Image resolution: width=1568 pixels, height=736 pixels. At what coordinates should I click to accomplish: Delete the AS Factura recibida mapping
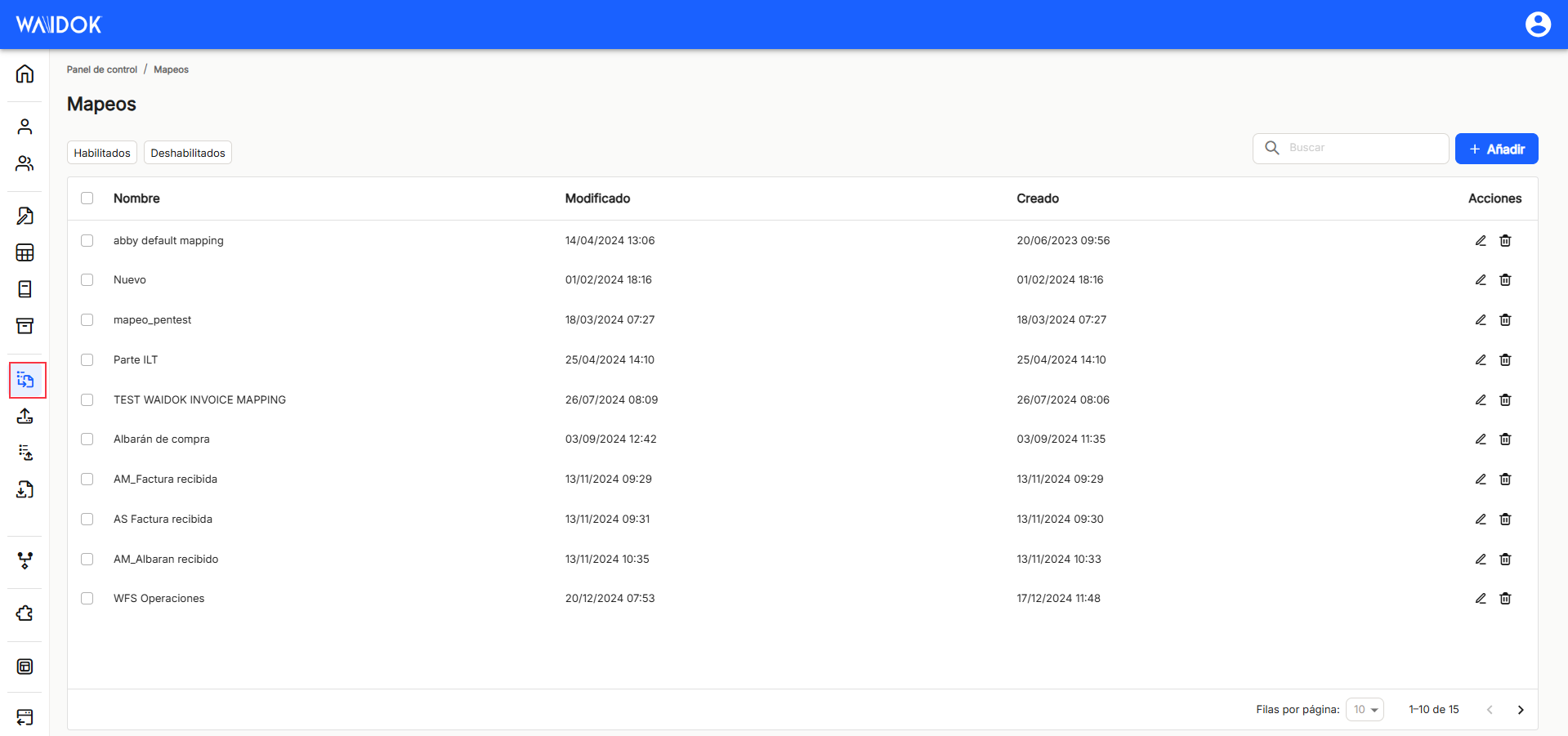1505,519
